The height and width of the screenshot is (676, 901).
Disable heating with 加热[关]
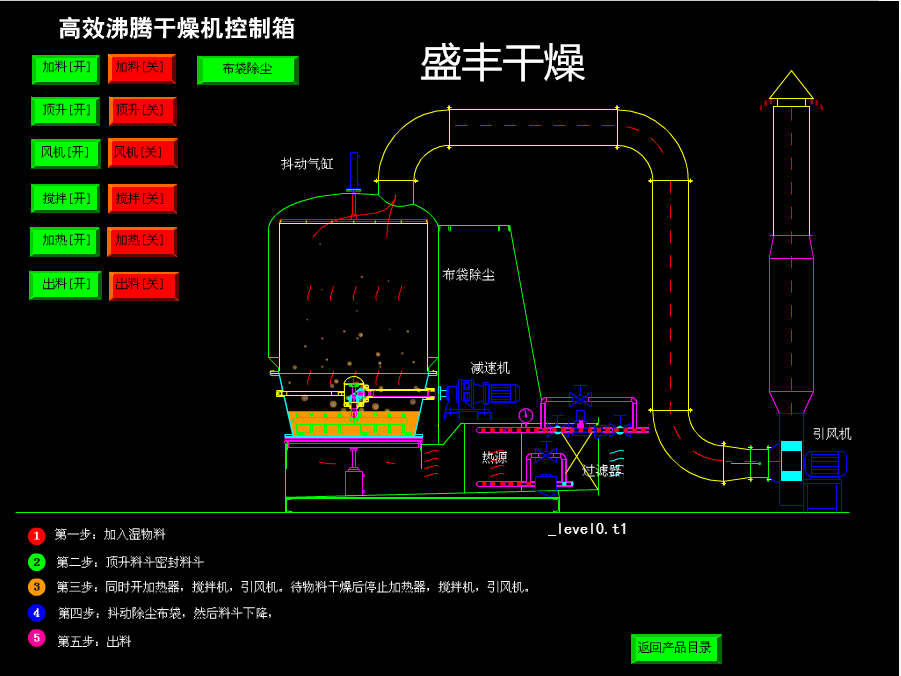[x=141, y=241]
